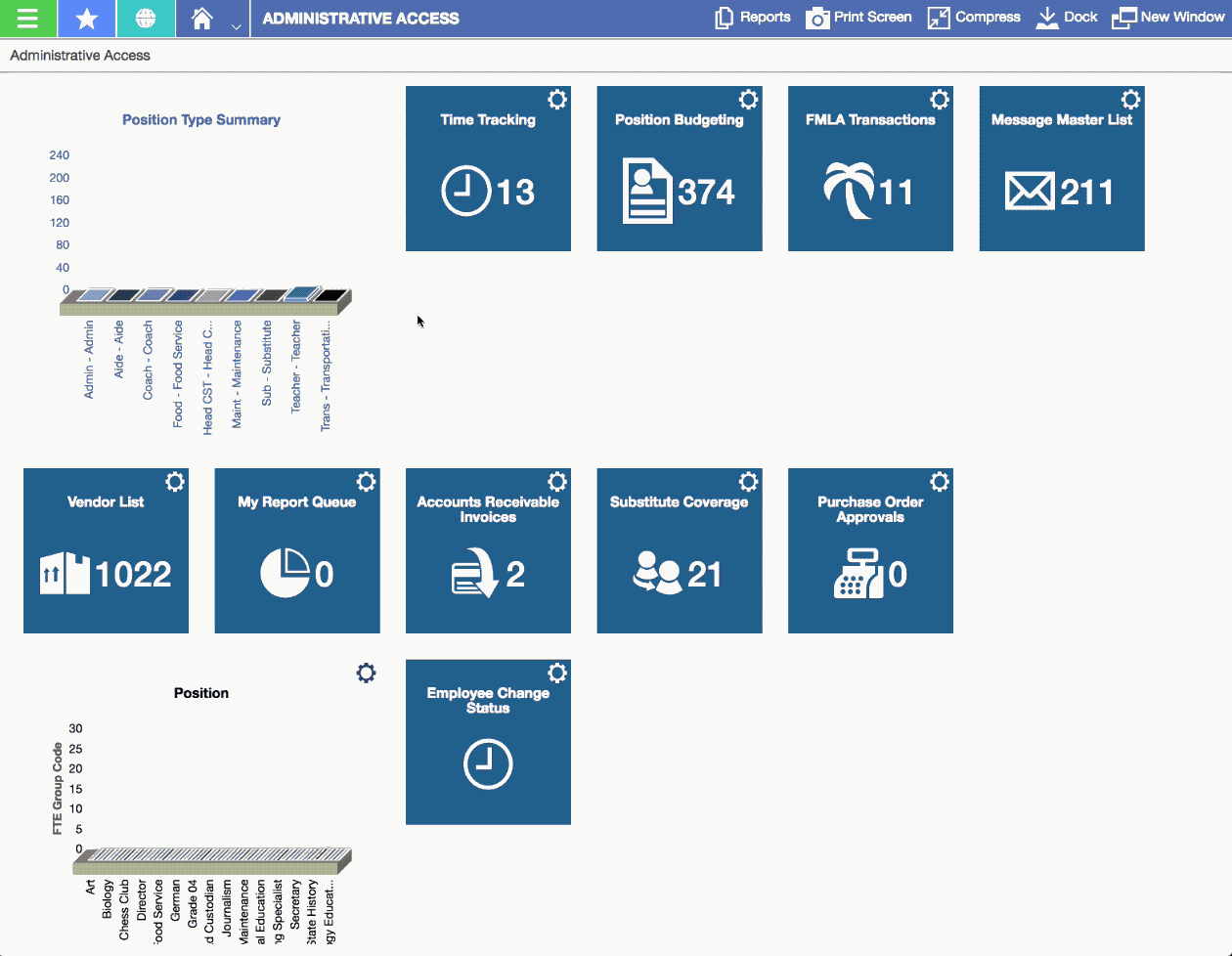
Task: Open settings gear on Position Budgeting tile
Action: tap(748, 100)
